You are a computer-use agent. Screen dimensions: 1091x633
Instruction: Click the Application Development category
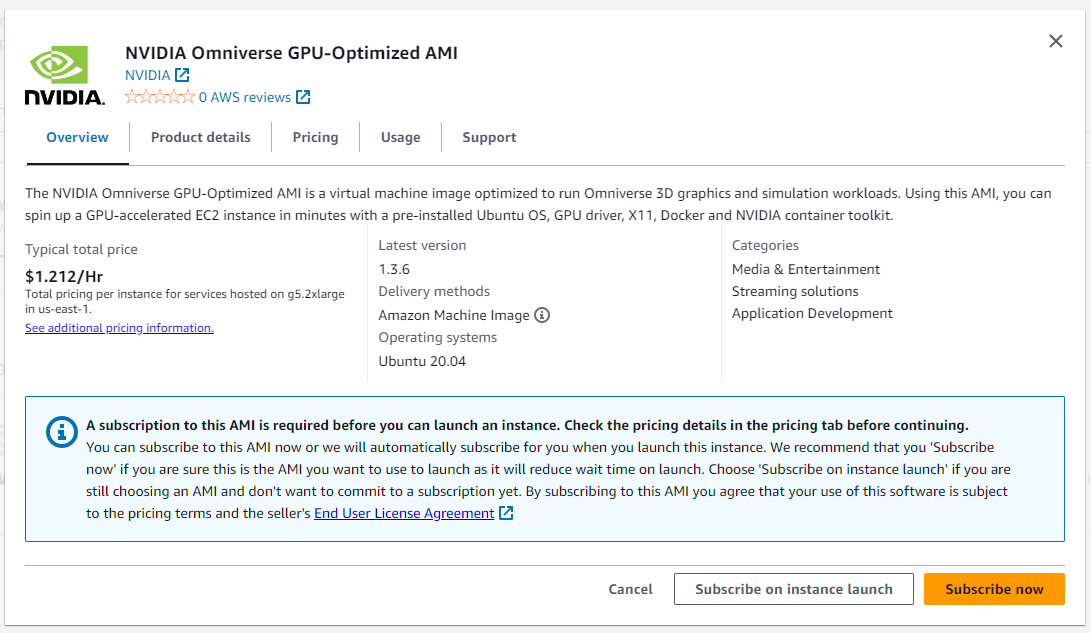point(812,314)
